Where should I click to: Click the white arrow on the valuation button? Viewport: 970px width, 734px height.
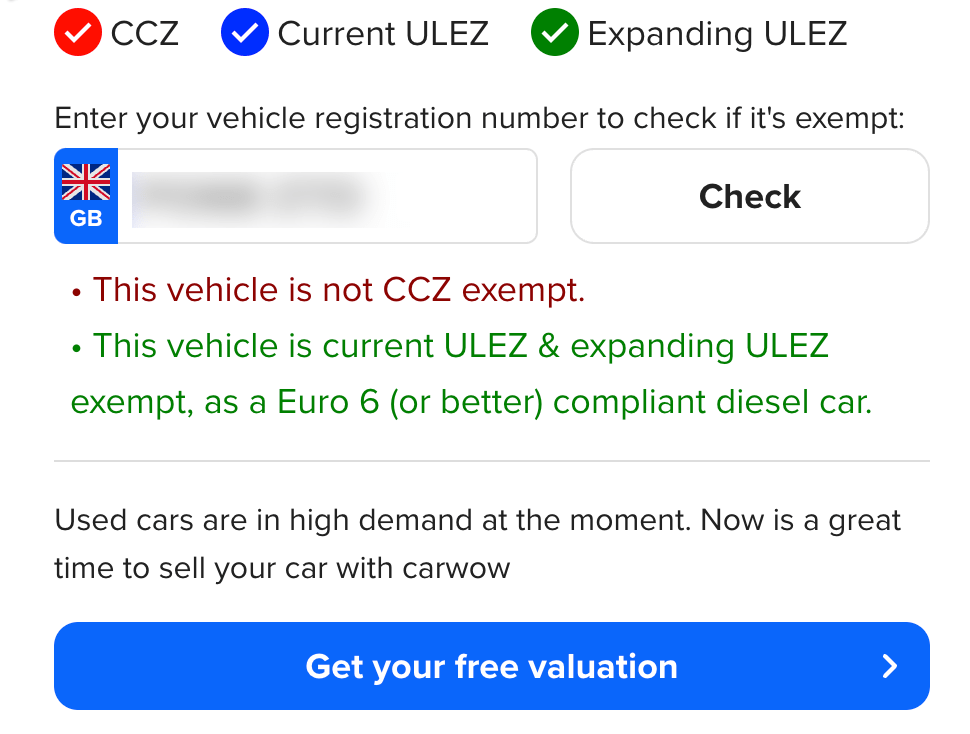coord(890,667)
